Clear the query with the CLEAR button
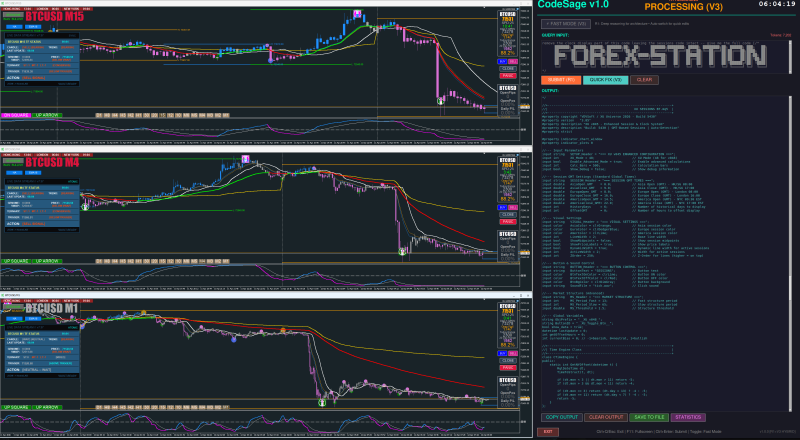Screen dimensions: 800x440 (644, 80)
